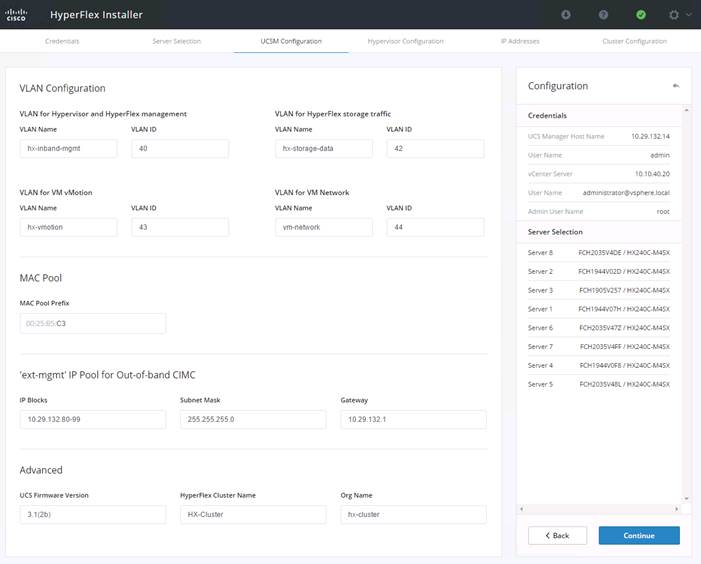This screenshot has height=564, width=701.
Task: Focus the UCS Firmware Version field
Action: (93, 514)
